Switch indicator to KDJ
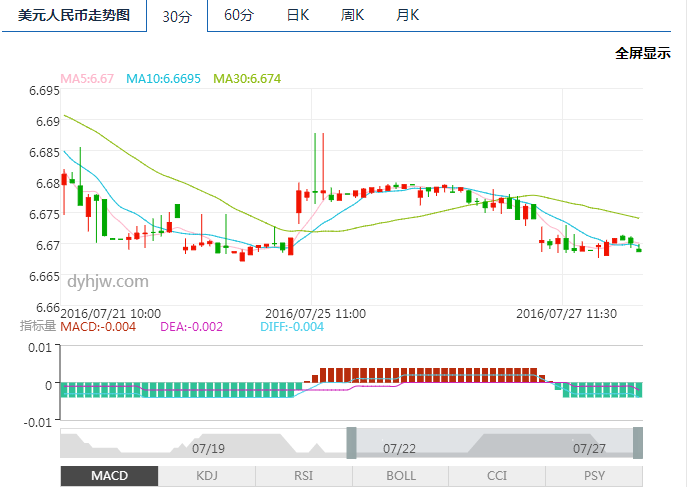 pos(207,476)
